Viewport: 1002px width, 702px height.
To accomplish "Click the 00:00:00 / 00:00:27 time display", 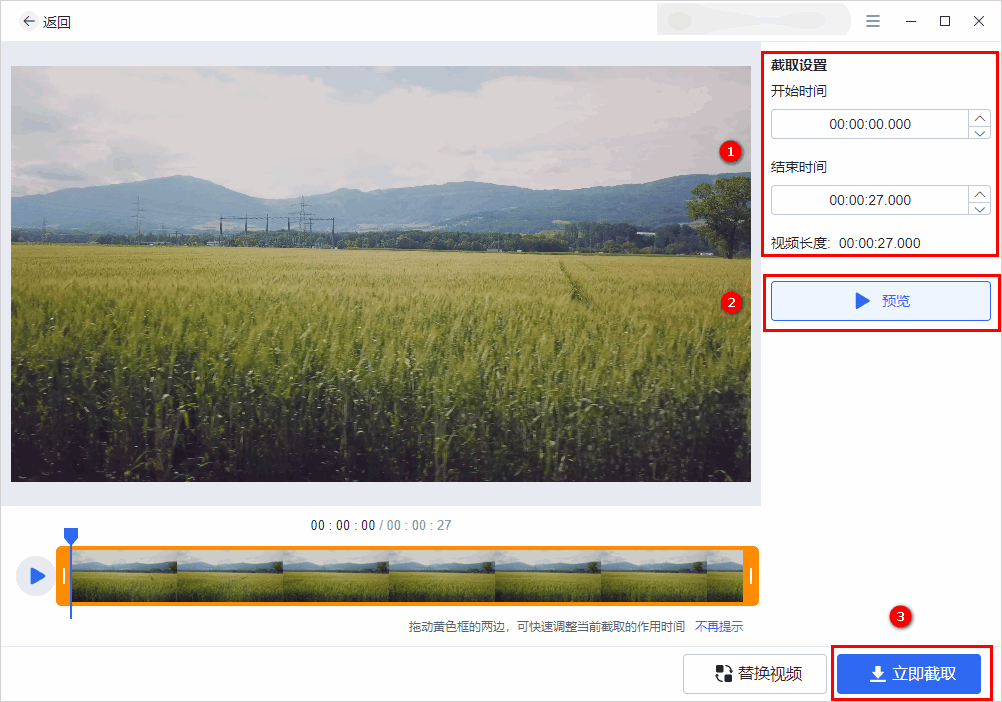I will click(x=381, y=525).
